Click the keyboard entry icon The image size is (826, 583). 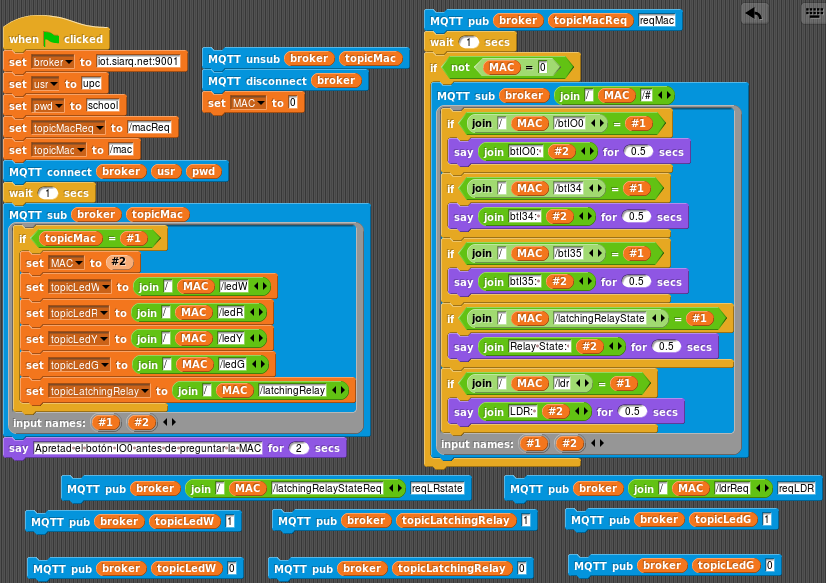[813, 13]
